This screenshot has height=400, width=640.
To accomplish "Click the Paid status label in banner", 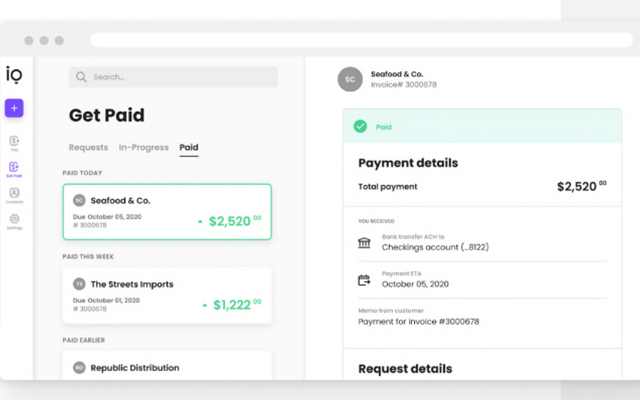I will coord(384,127).
